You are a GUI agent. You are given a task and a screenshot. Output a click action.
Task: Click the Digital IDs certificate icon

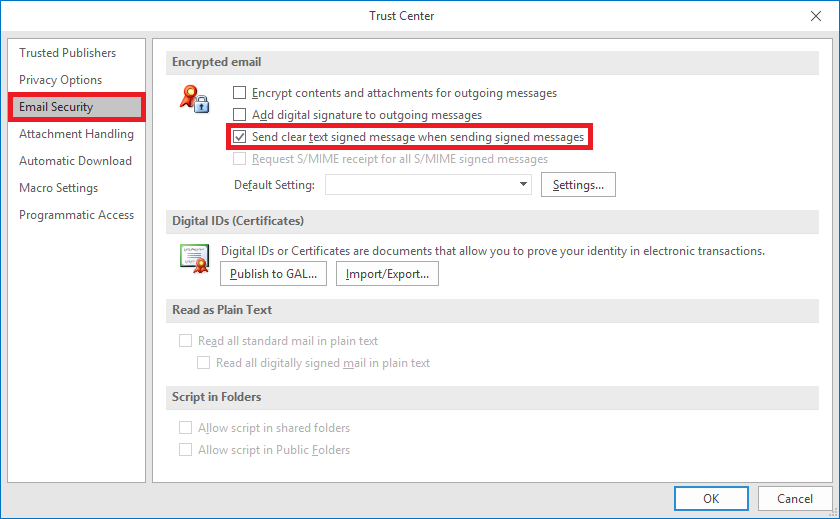click(193, 258)
